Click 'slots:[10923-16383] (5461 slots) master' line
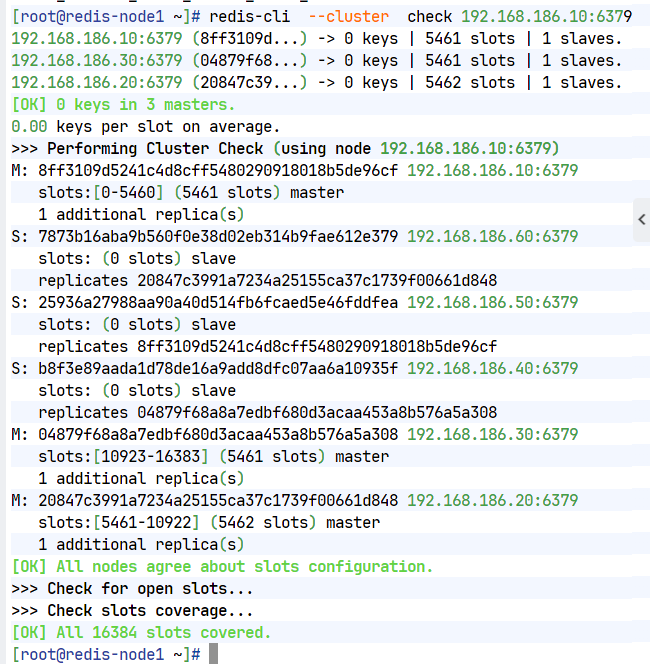 point(213,457)
